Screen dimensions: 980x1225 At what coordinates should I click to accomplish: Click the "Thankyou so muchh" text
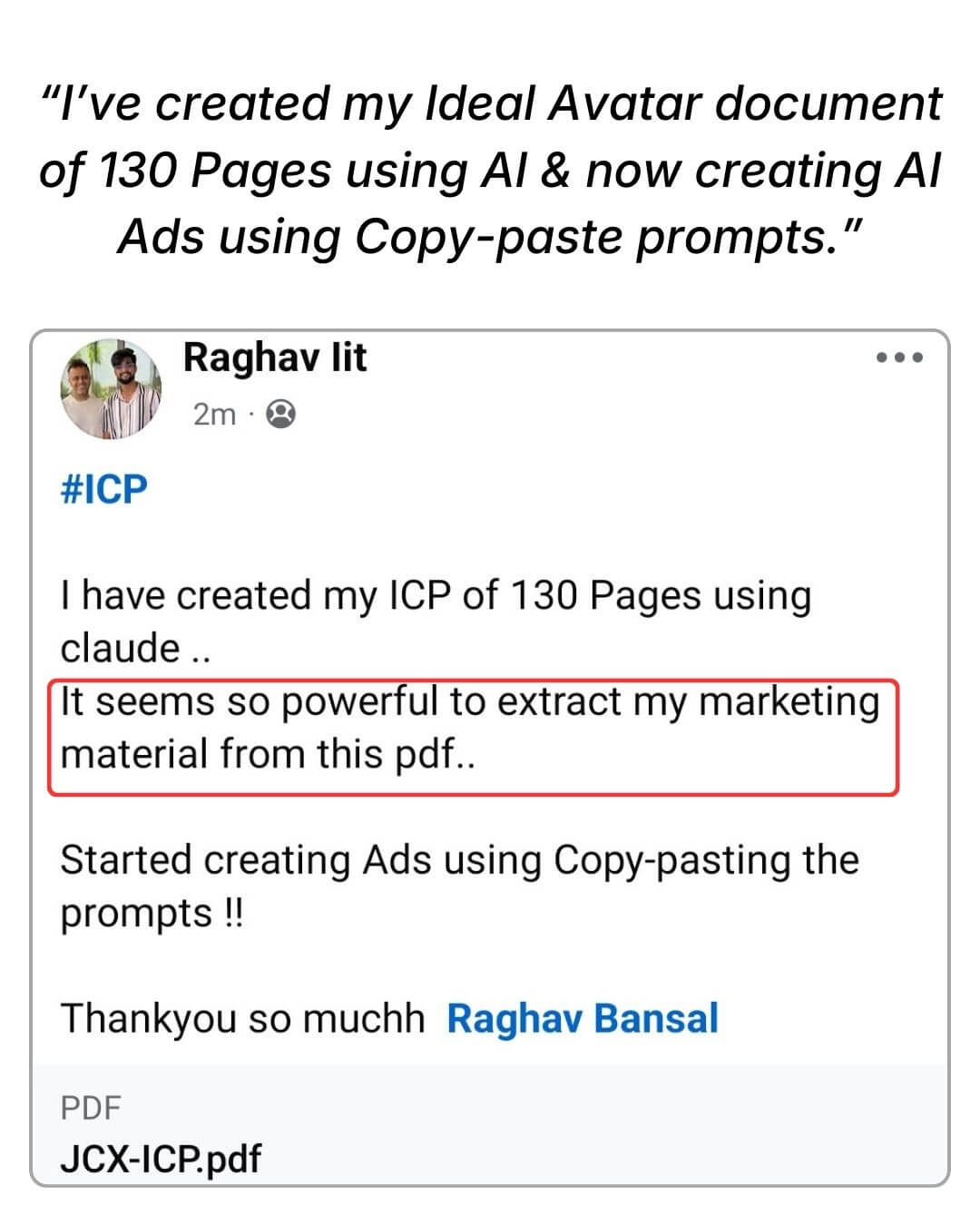click(x=242, y=1018)
